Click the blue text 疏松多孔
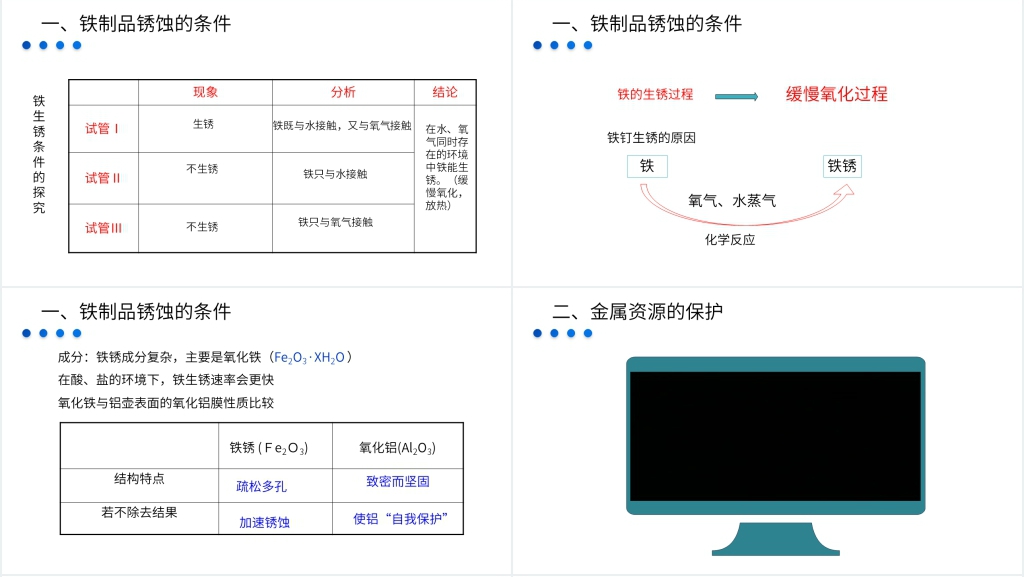This screenshot has width=1024, height=577. point(262,486)
